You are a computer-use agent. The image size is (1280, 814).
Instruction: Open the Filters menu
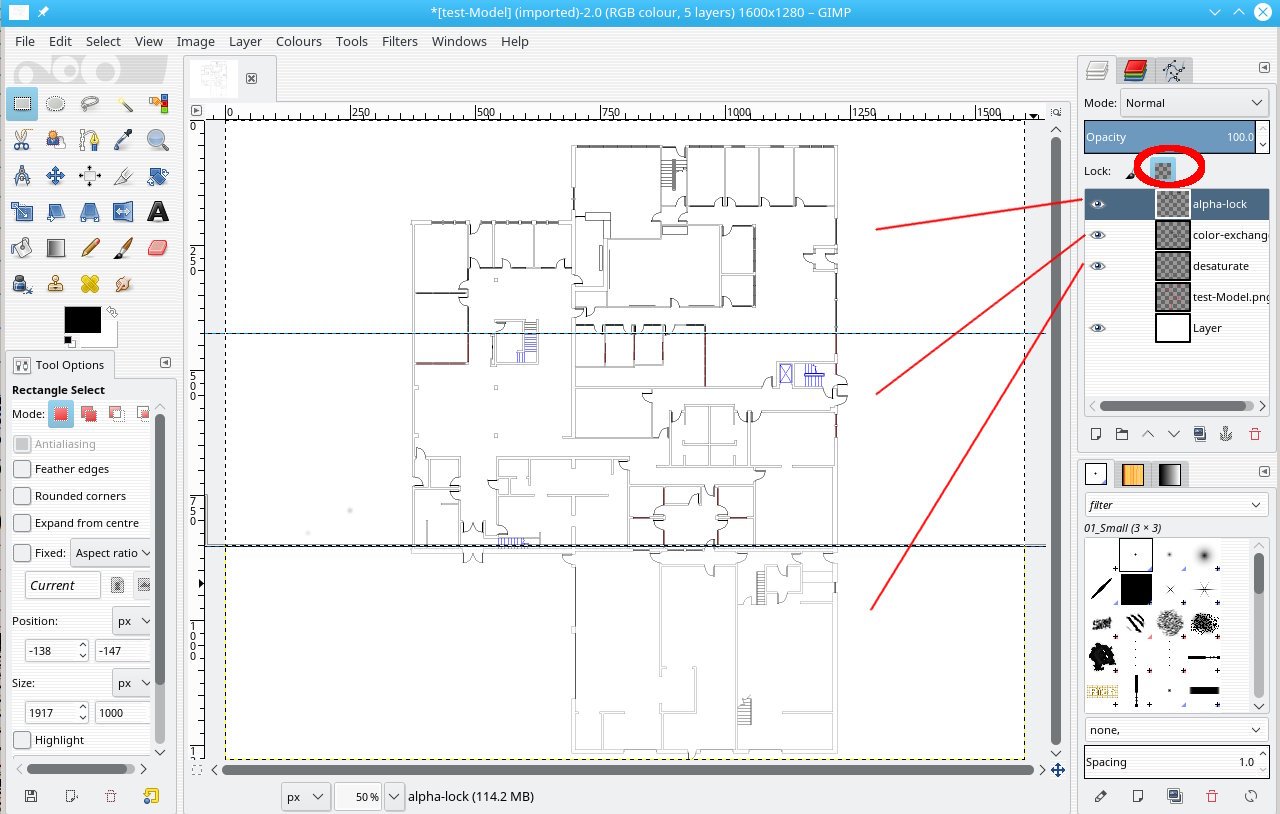(400, 41)
